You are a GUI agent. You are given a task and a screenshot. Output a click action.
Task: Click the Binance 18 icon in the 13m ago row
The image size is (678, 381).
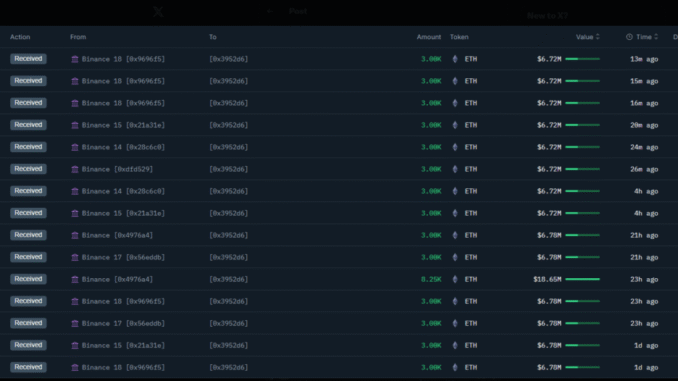75,59
